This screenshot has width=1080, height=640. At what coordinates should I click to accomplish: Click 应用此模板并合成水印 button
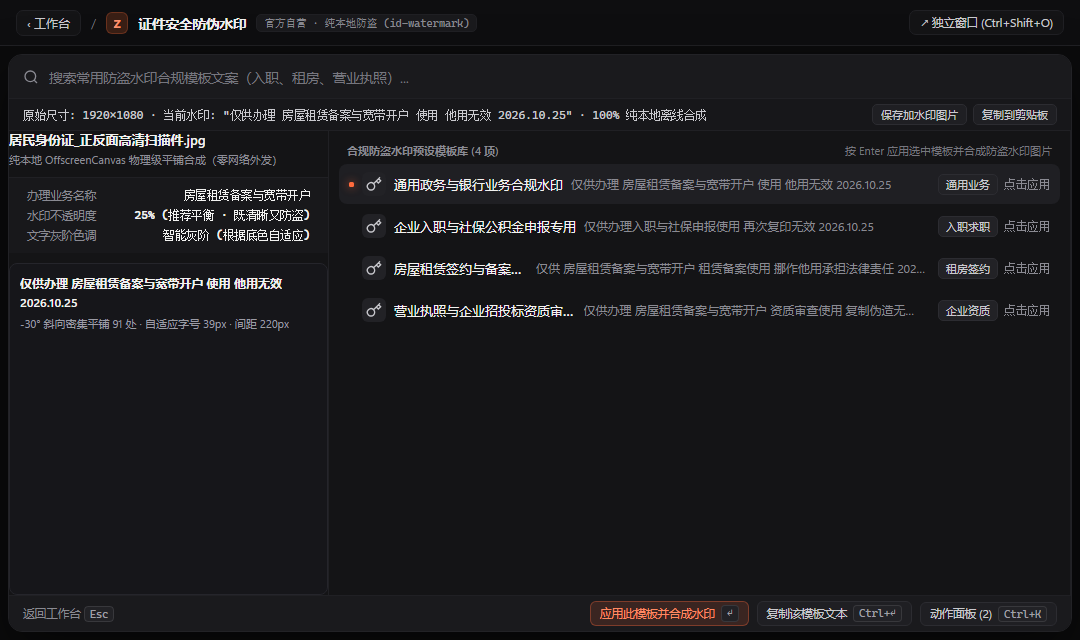[669, 614]
